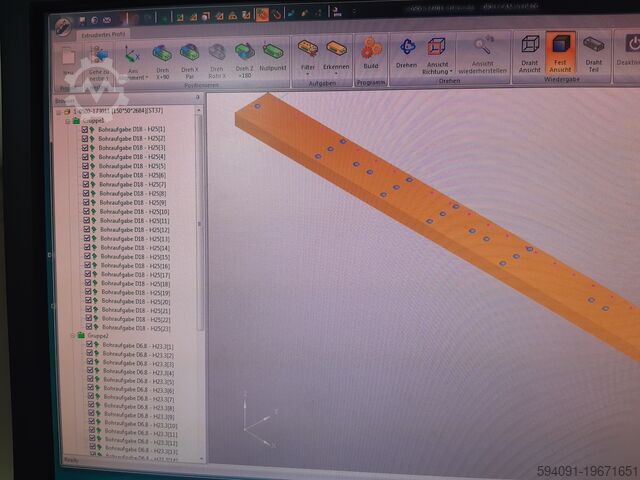Uncheck Bohraufgabe D18 - H25[1] checkbox
Viewport: 640px width, 480px height.
pos(85,129)
